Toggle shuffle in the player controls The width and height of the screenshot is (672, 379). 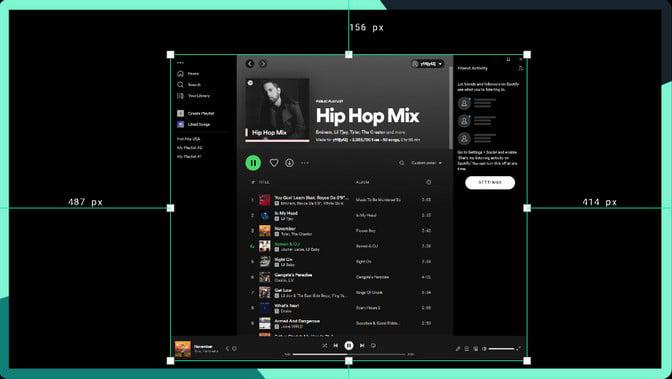(x=324, y=346)
